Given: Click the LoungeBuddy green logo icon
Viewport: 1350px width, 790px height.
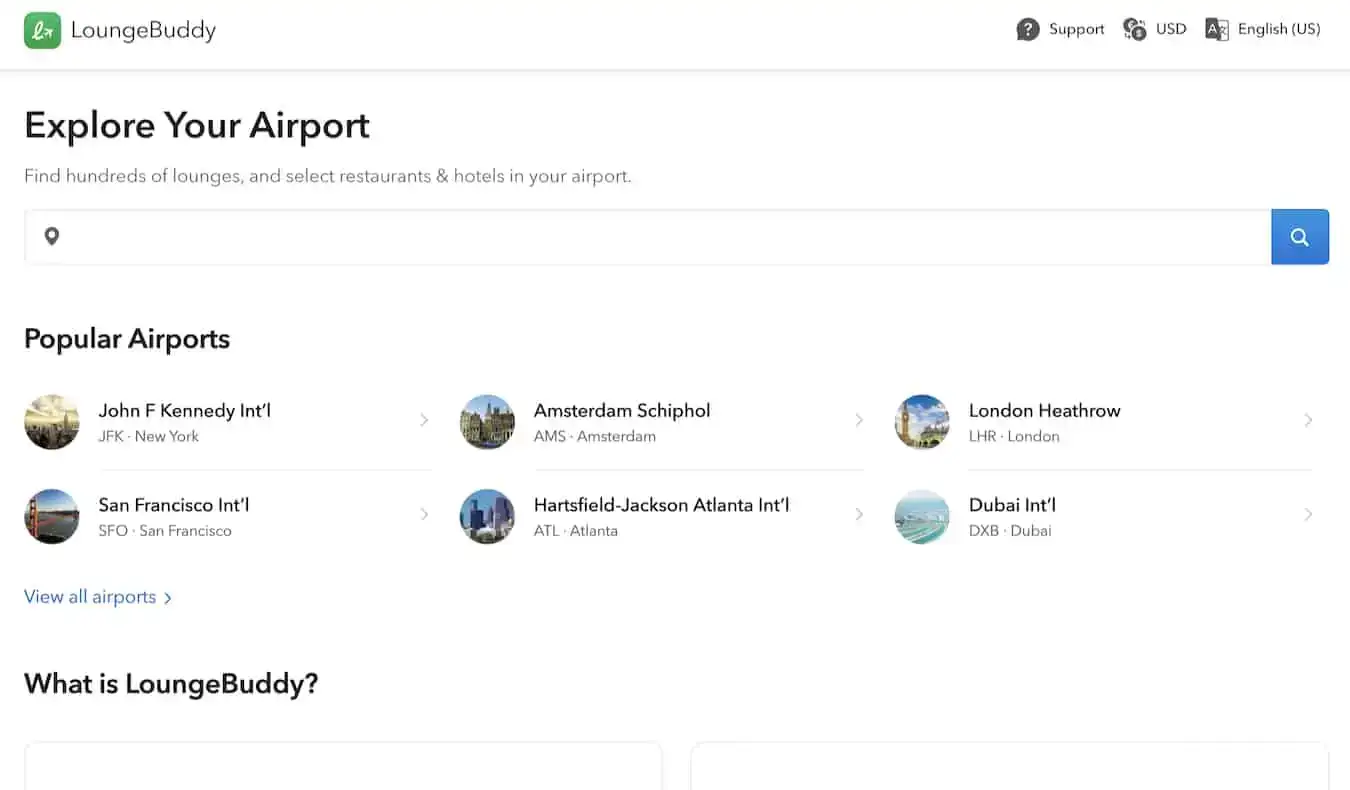Looking at the screenshot, I should point(42,30).
